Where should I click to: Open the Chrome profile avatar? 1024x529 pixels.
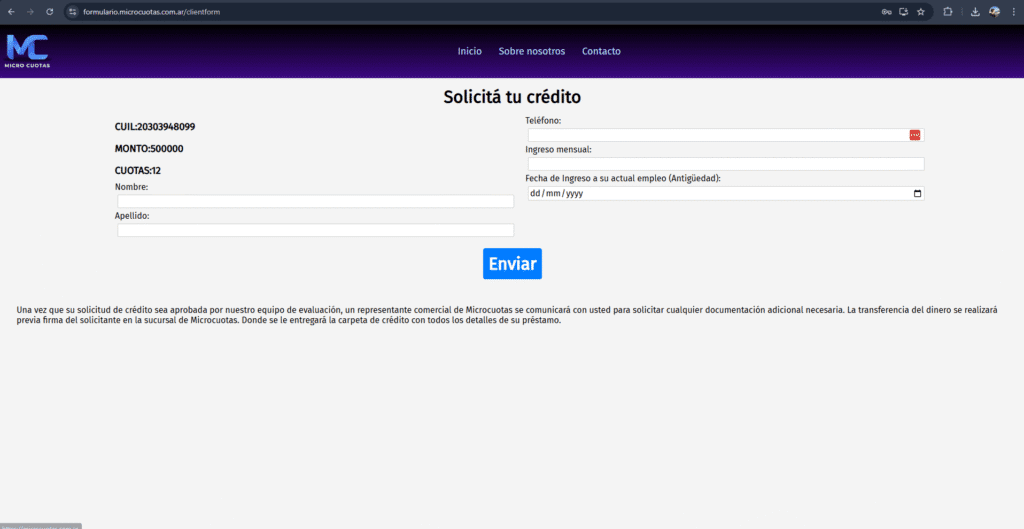(995, 12)
